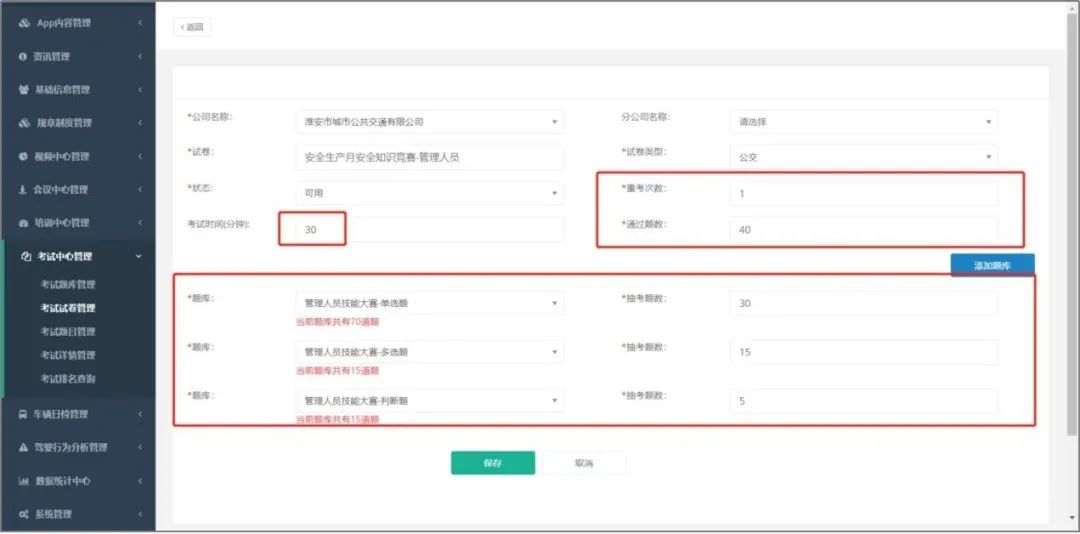Click the 试卷类型 field label
The image size is (1080, 534).
[645, 152]
